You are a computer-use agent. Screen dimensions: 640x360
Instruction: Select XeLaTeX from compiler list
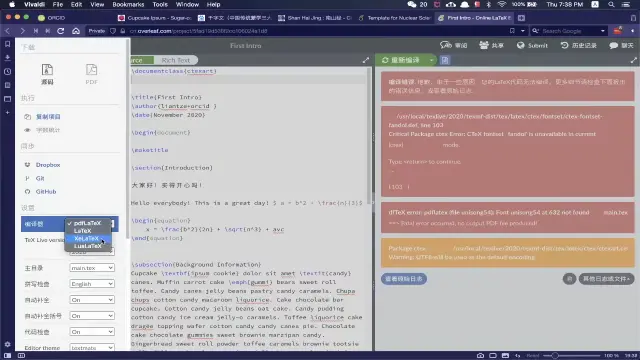pyautogui.click(x=86, y=238)
